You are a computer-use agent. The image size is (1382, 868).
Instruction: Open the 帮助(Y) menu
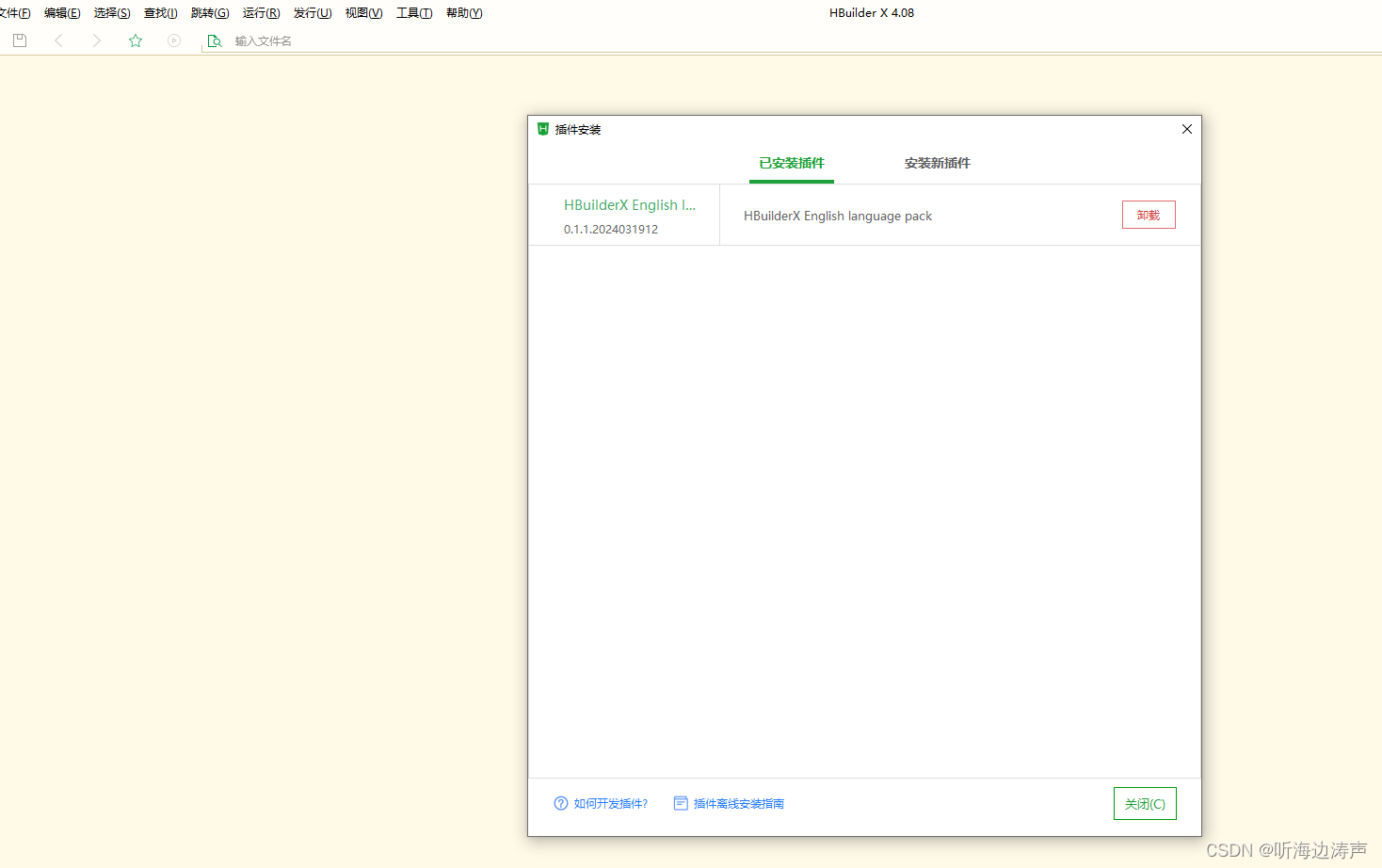pos(464,13)
